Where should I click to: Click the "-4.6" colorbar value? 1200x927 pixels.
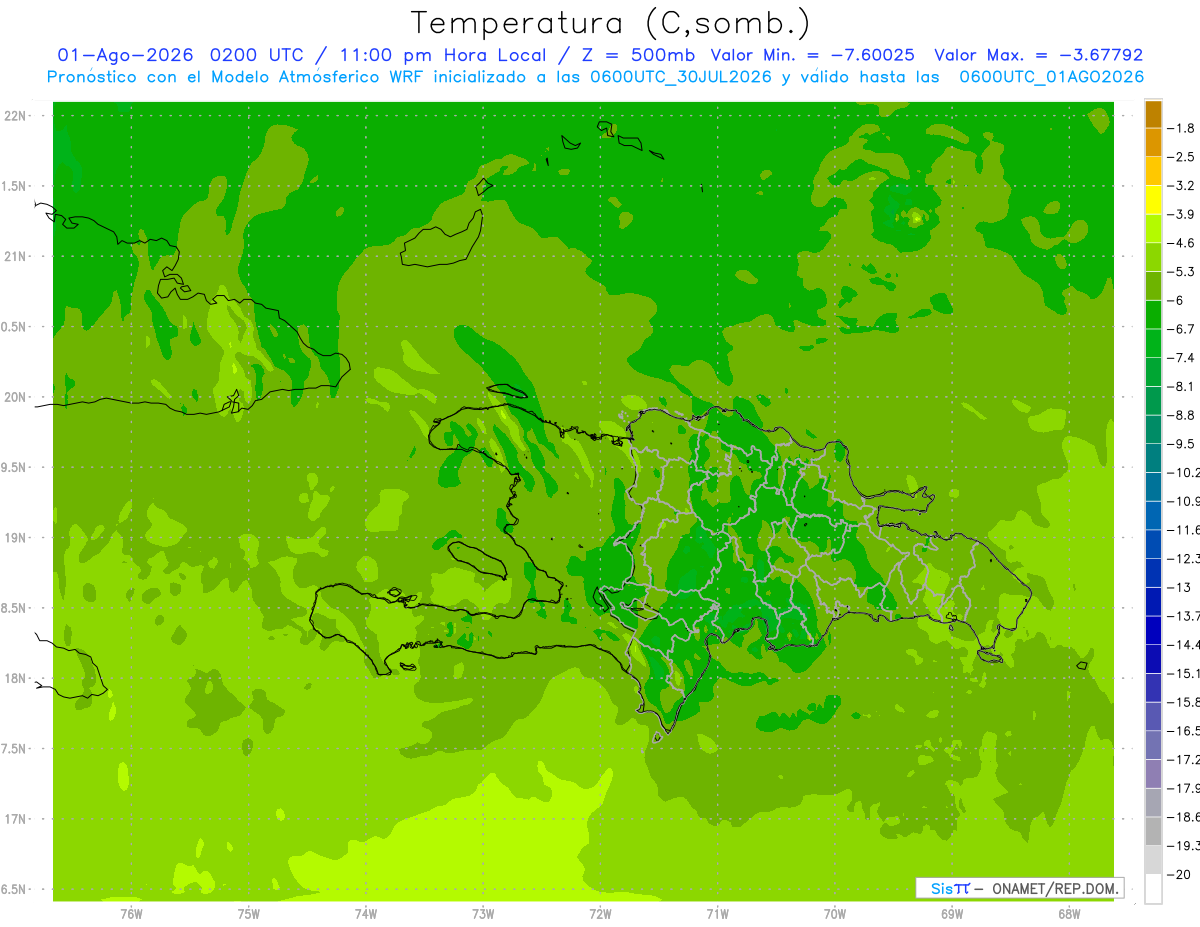pyautogui.click(x=1180, y=243)
